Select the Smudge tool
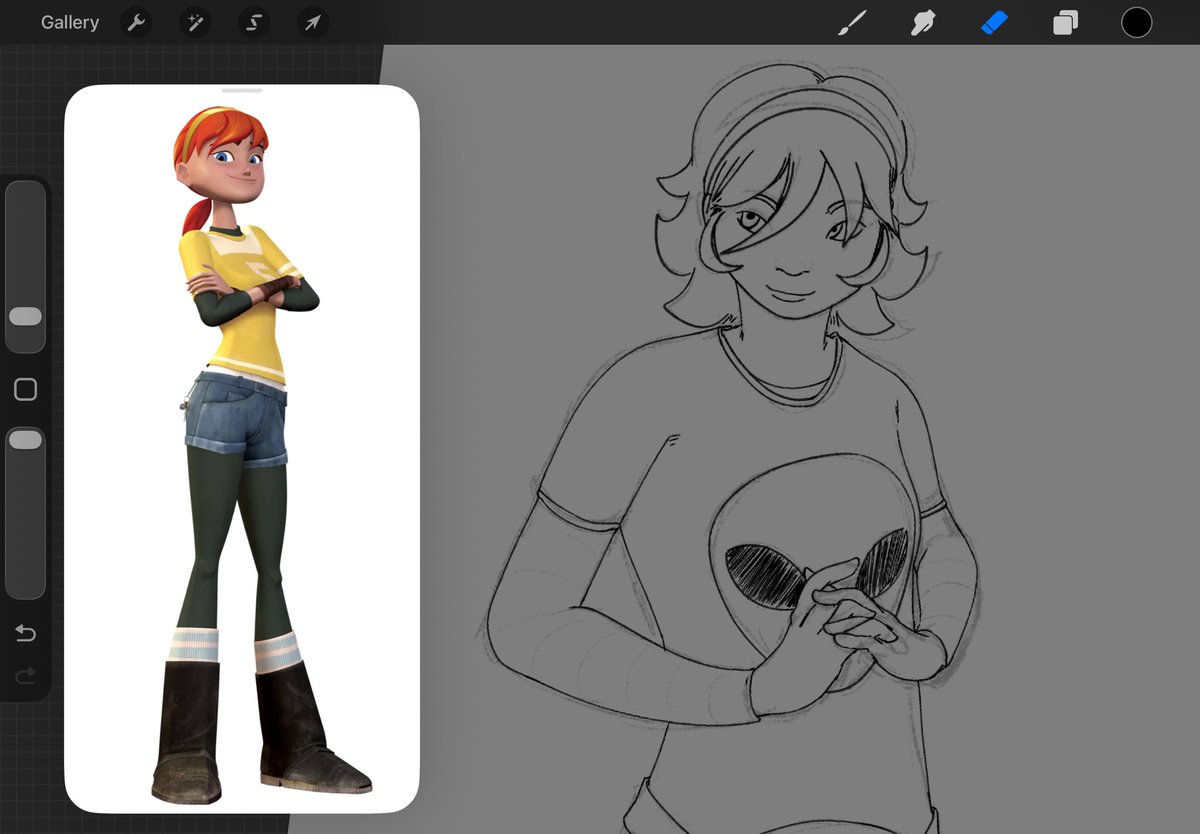1200x834 pixels. 923,22
